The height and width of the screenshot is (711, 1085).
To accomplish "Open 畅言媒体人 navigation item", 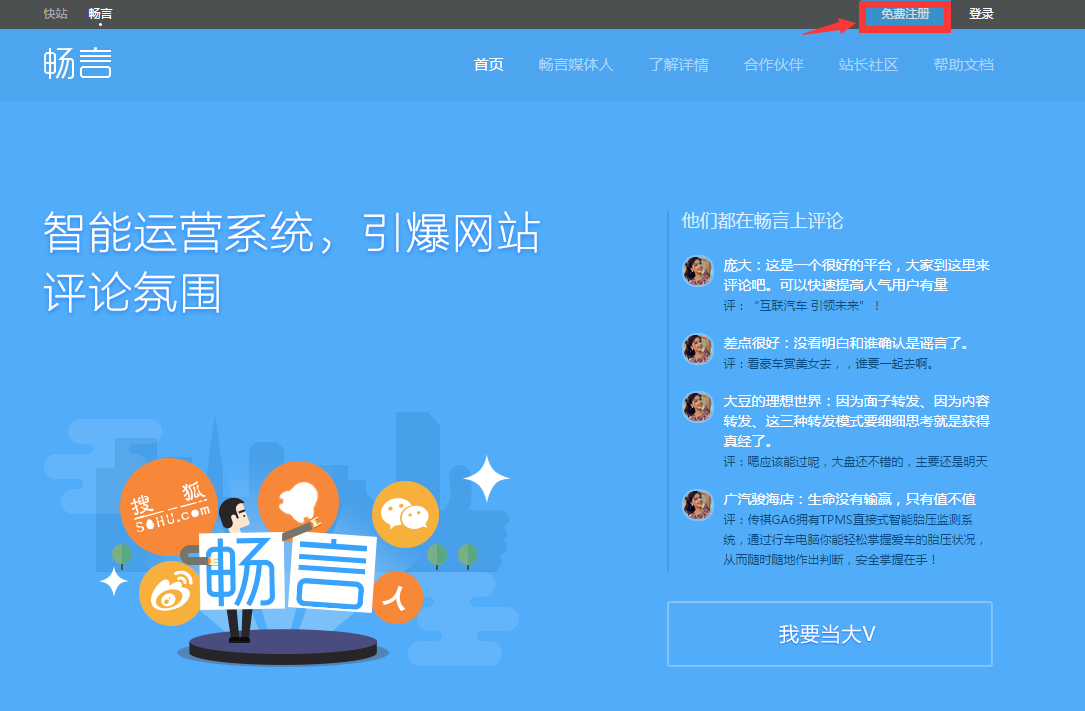I will pyautogui.click(x=576, y=65).
